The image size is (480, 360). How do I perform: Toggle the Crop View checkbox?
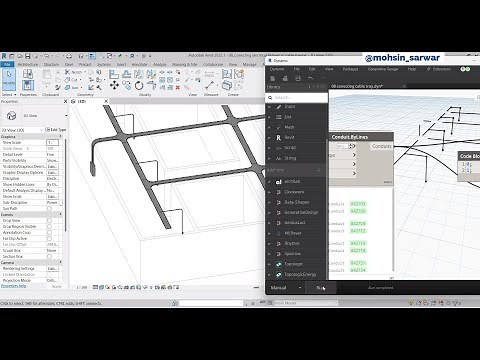click(49, 221)
